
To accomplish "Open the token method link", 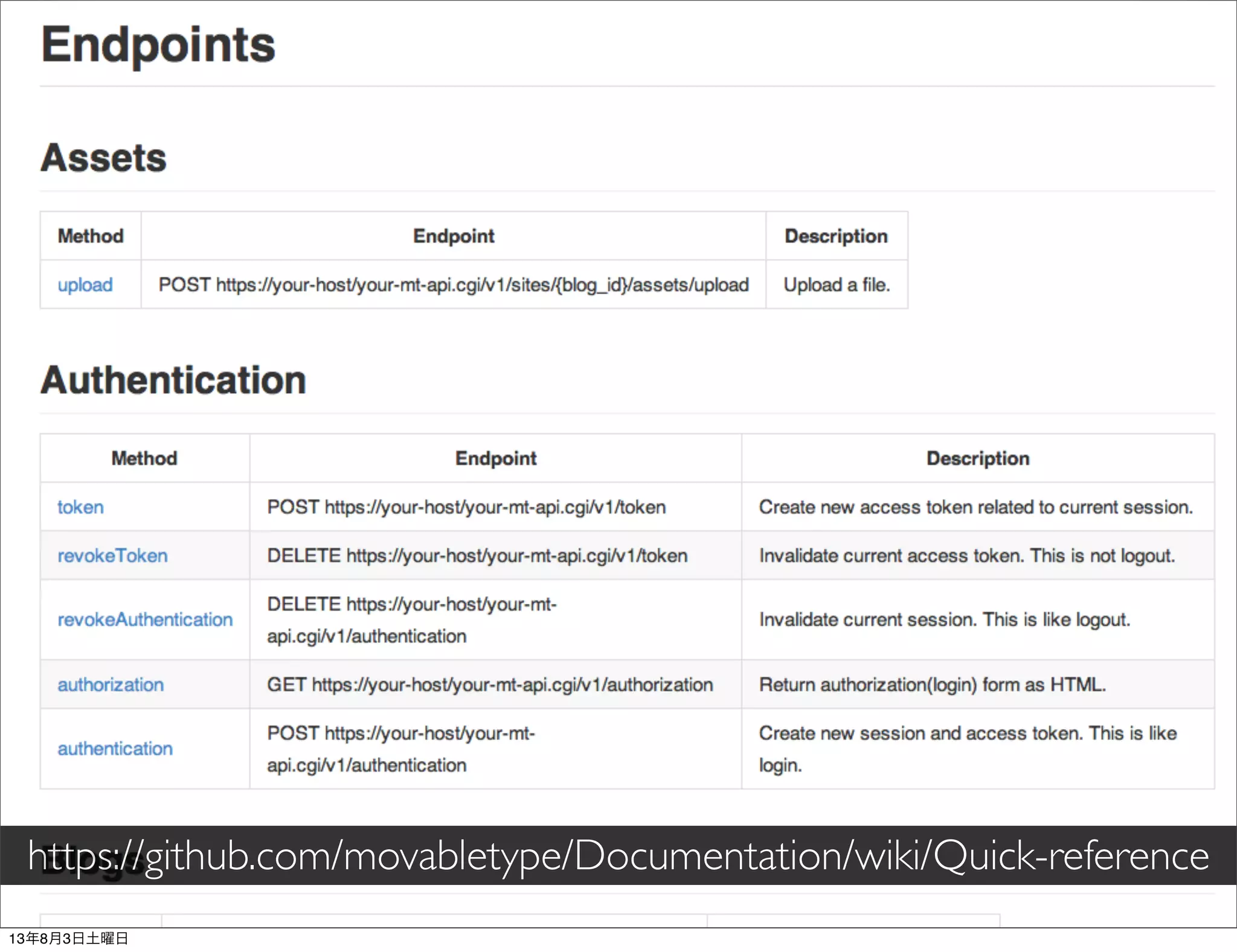I will point(80,507).
